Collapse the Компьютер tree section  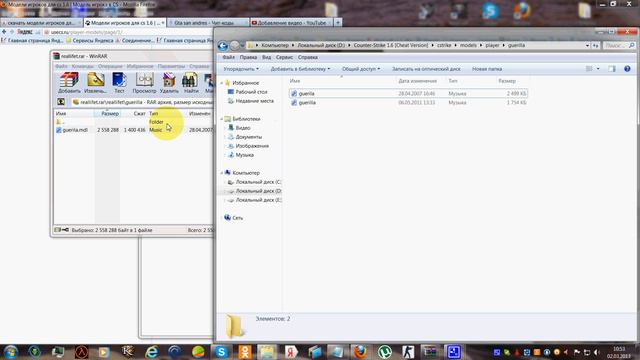pyautogui.click(x=222, y=173)
